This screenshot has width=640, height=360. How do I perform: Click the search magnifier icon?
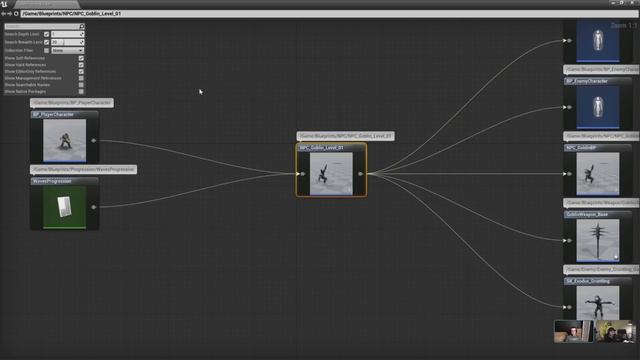coord(82,26)
